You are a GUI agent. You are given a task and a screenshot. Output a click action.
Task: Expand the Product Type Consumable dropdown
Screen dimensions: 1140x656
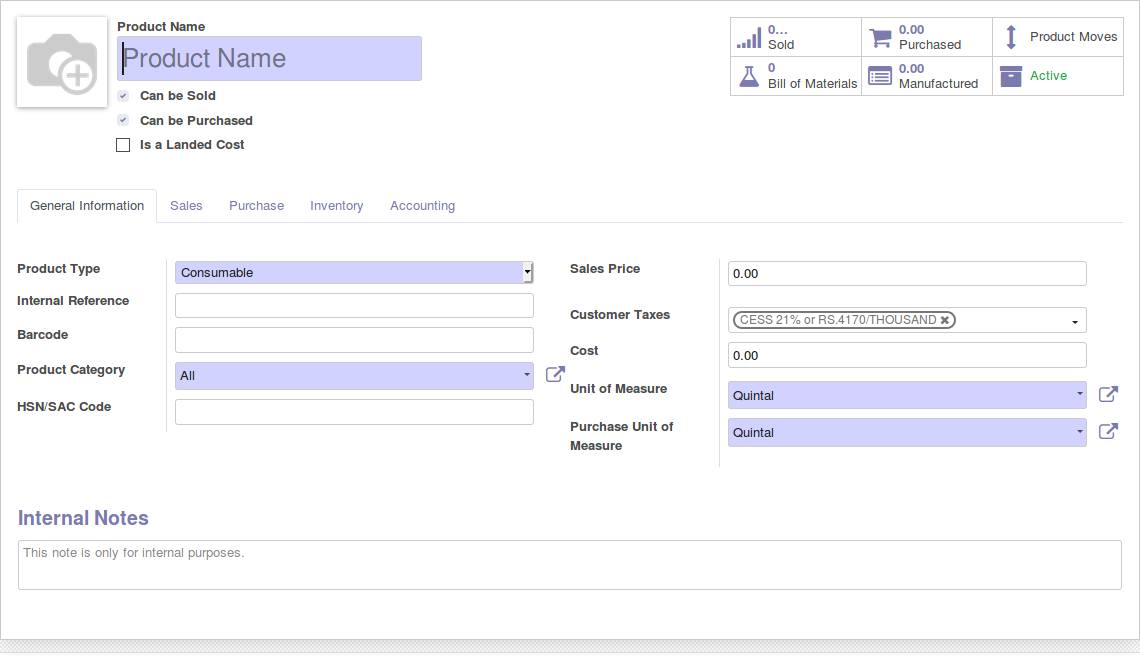(354, 273)
